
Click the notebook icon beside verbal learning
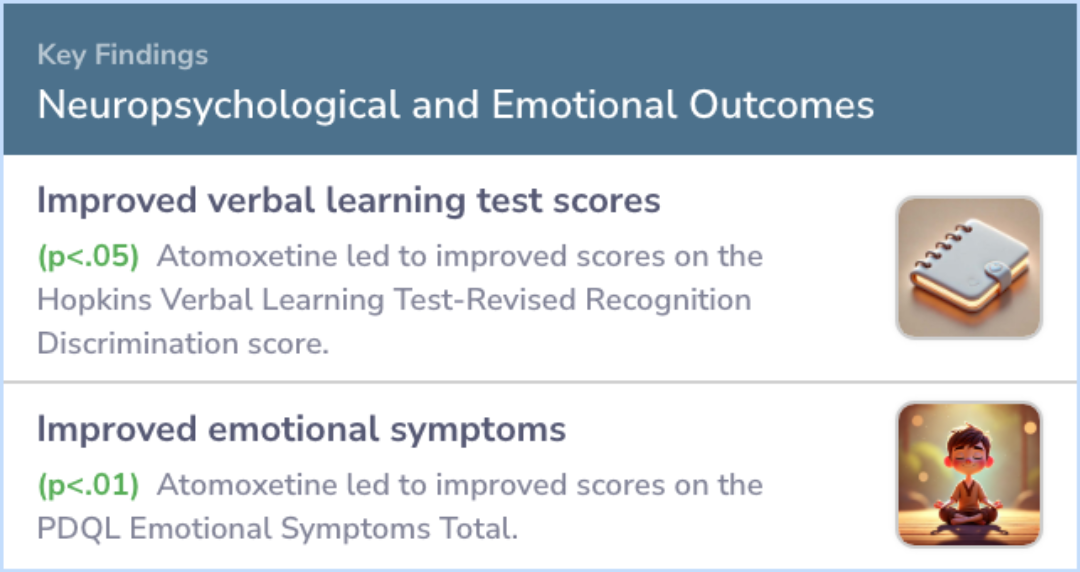(969, 267)
